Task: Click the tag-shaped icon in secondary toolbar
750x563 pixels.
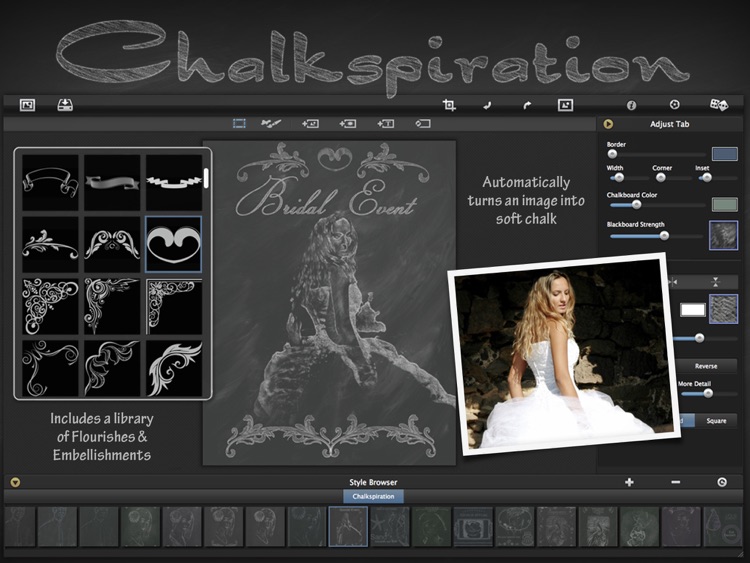Action: point(423,124)
